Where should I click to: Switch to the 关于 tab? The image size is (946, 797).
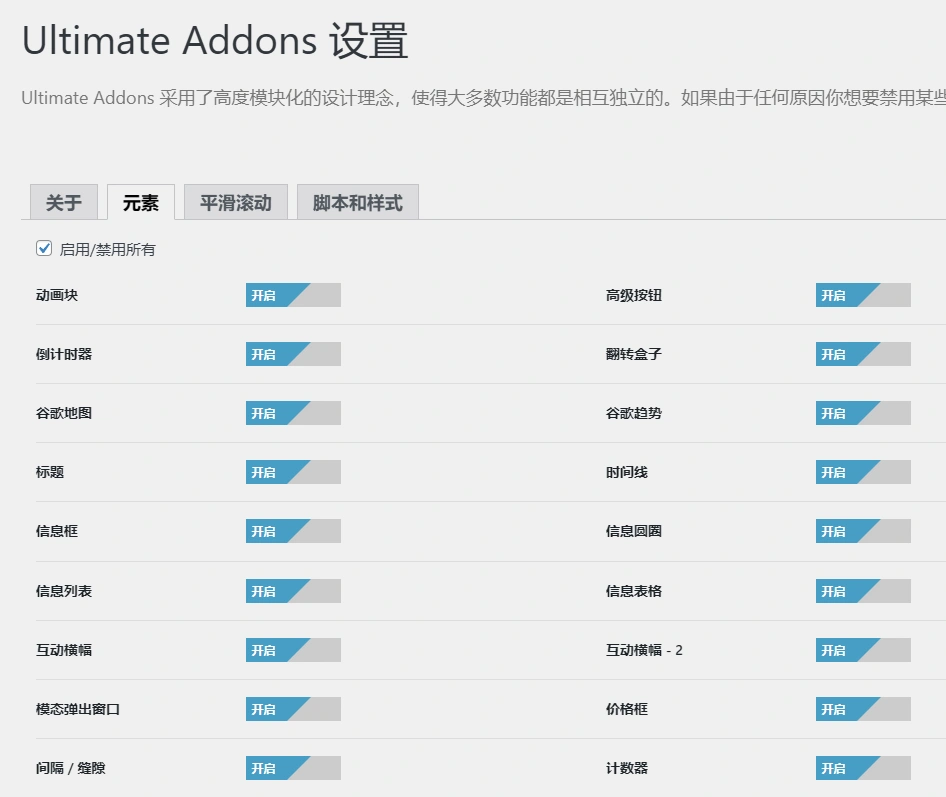(x=63, y=202)
